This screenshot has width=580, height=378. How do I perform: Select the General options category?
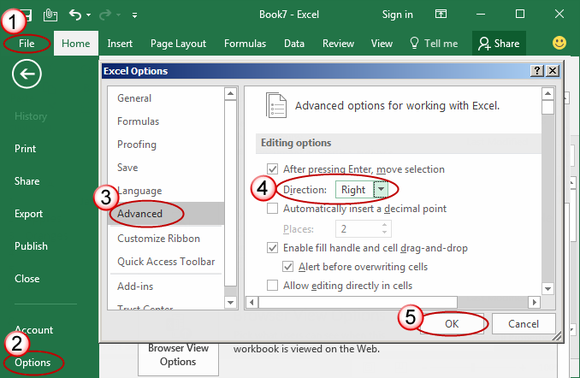point(166,98)
